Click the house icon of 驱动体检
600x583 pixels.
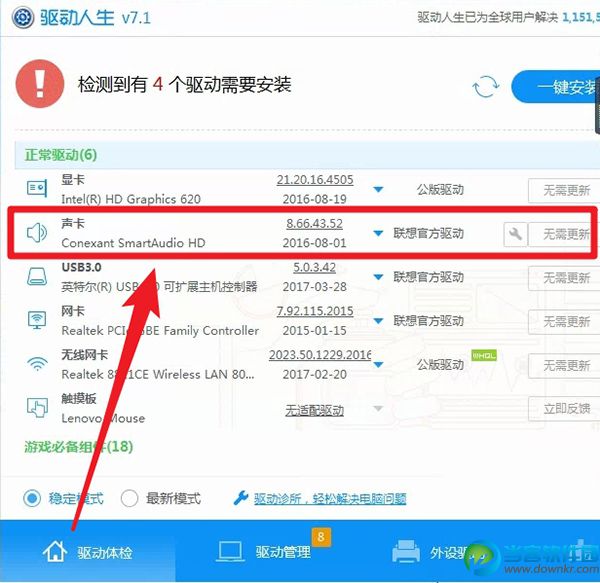pos(55,551)
